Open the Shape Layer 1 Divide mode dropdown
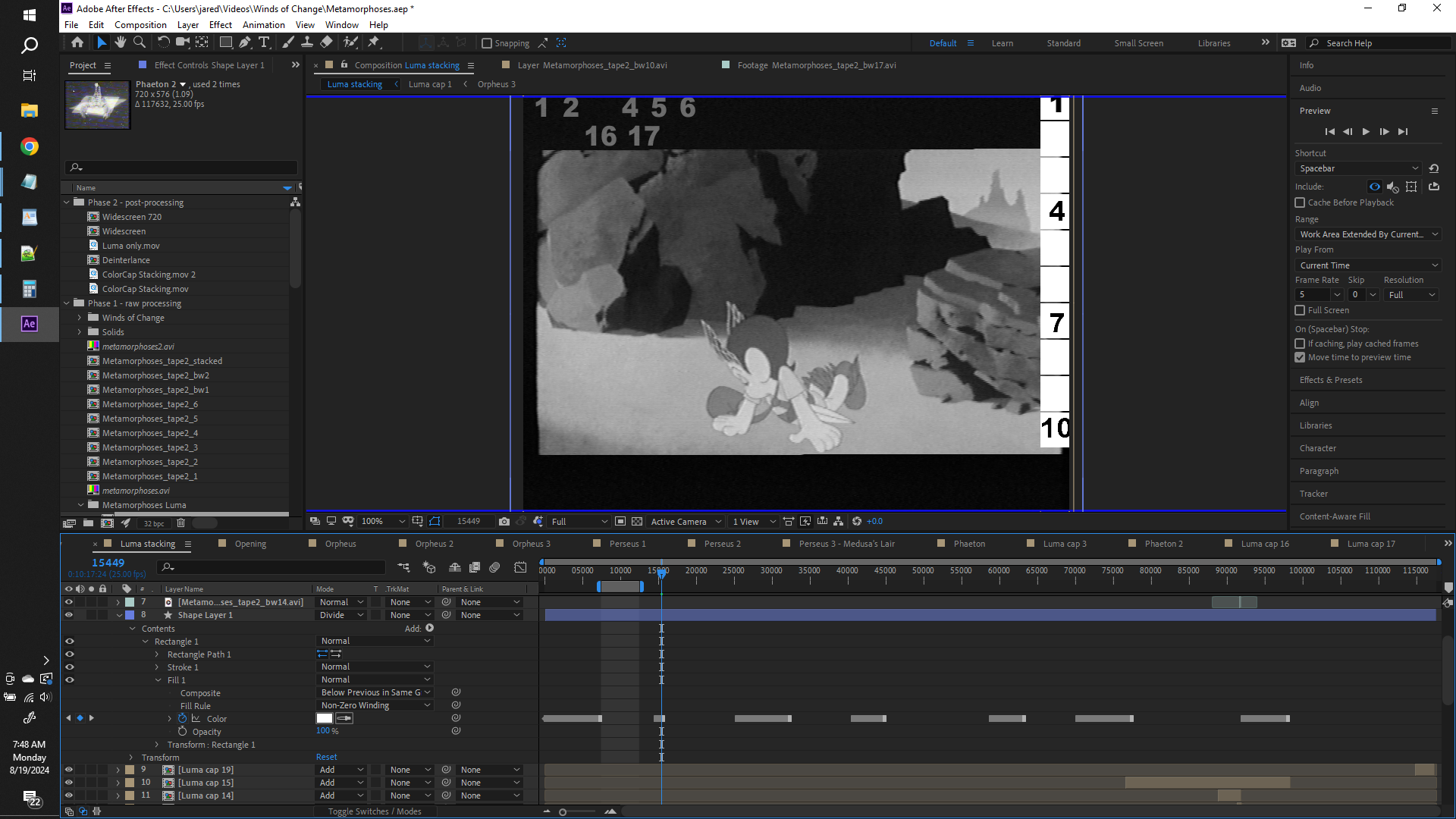Screen dimensions: 1456x819 click(341, 615)
